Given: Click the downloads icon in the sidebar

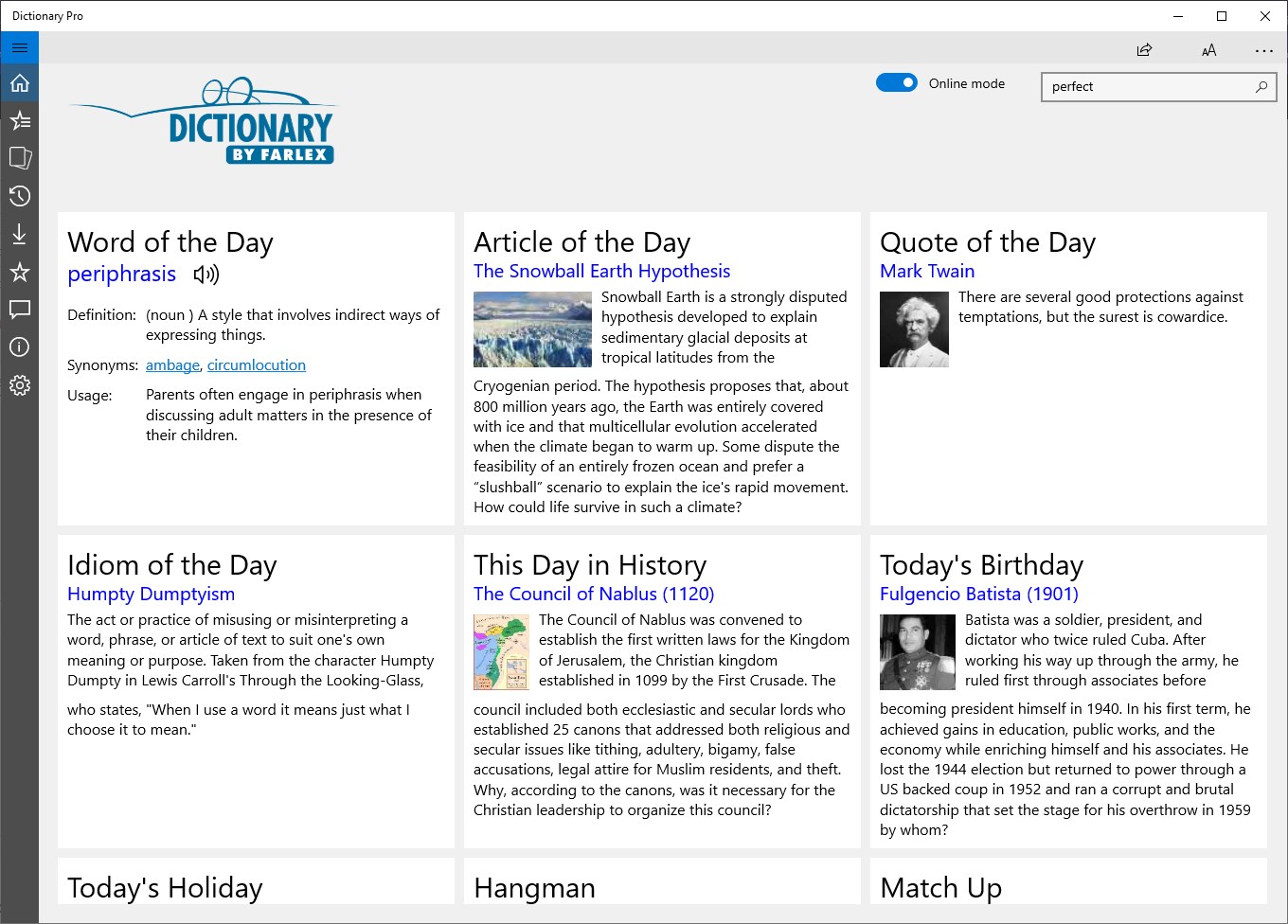Looking at the screenshot, I should pos(19,234).
